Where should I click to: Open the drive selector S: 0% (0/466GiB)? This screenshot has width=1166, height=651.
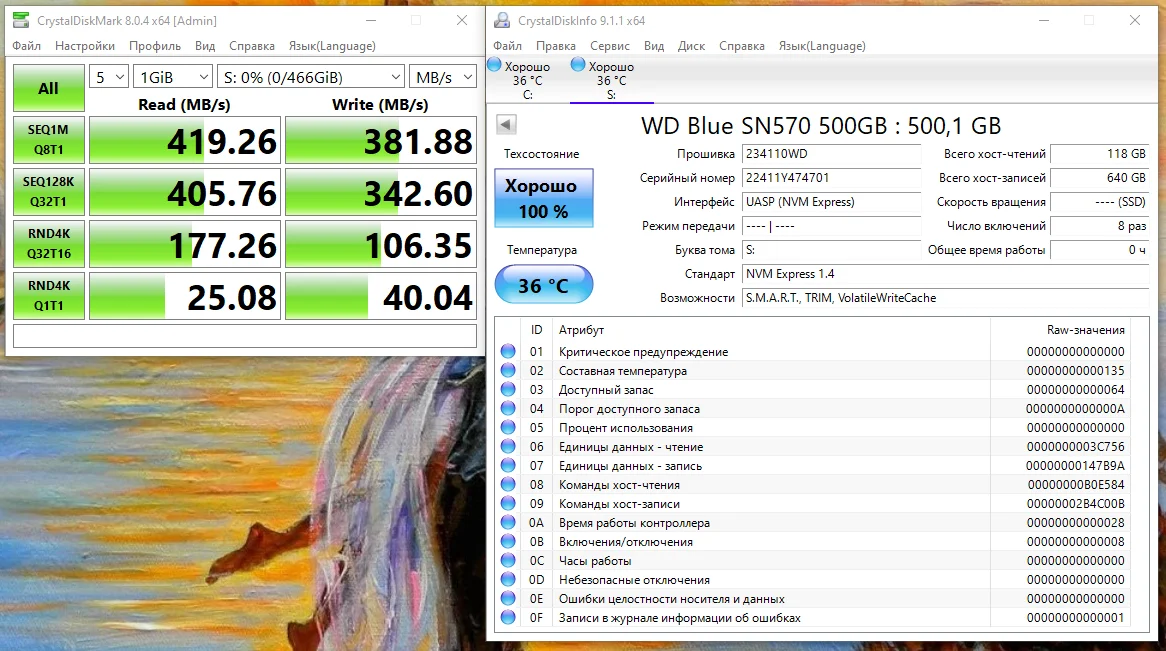point(310,77)
